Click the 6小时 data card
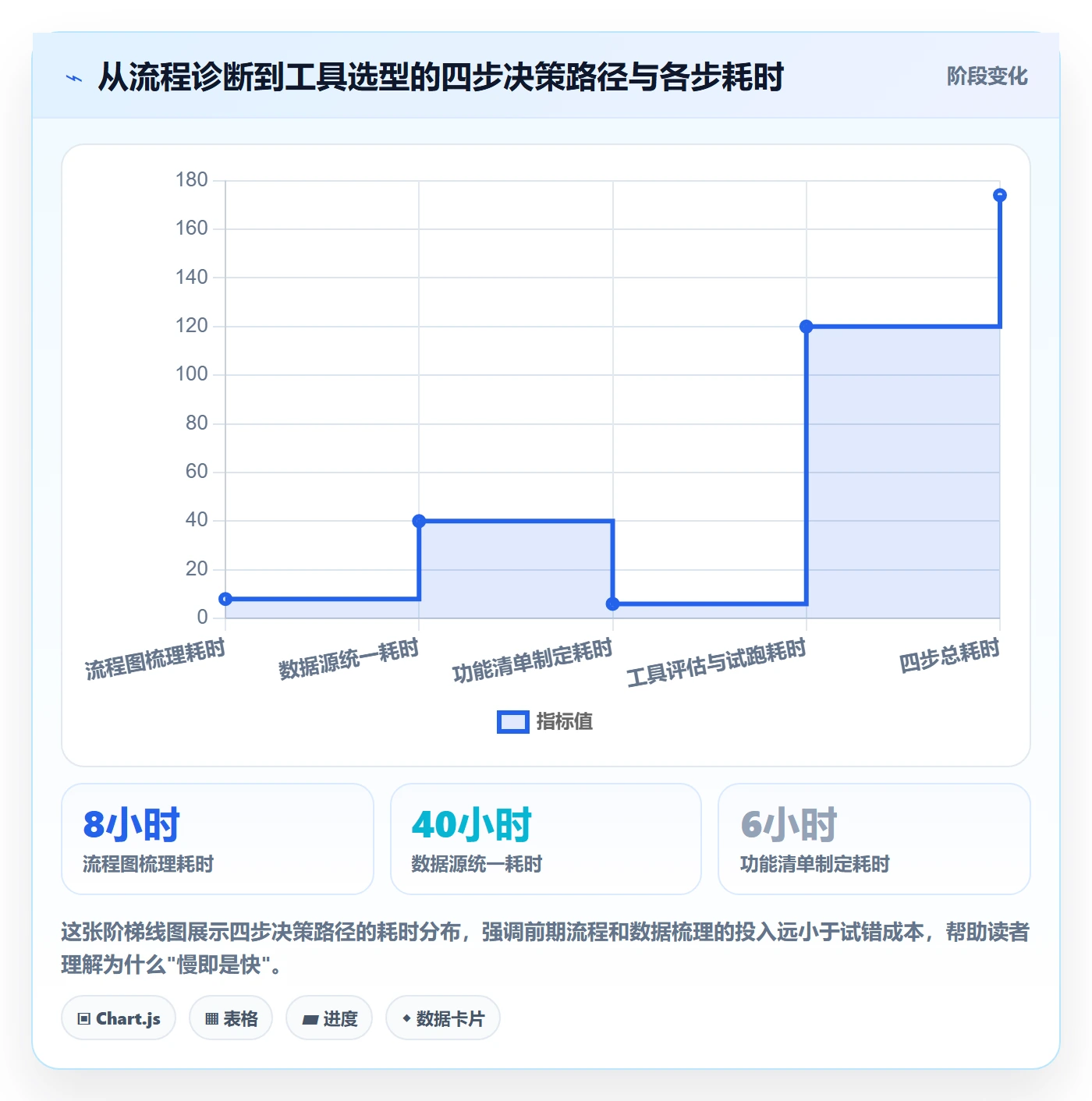1092x1101 pixels. pos(874,839)
